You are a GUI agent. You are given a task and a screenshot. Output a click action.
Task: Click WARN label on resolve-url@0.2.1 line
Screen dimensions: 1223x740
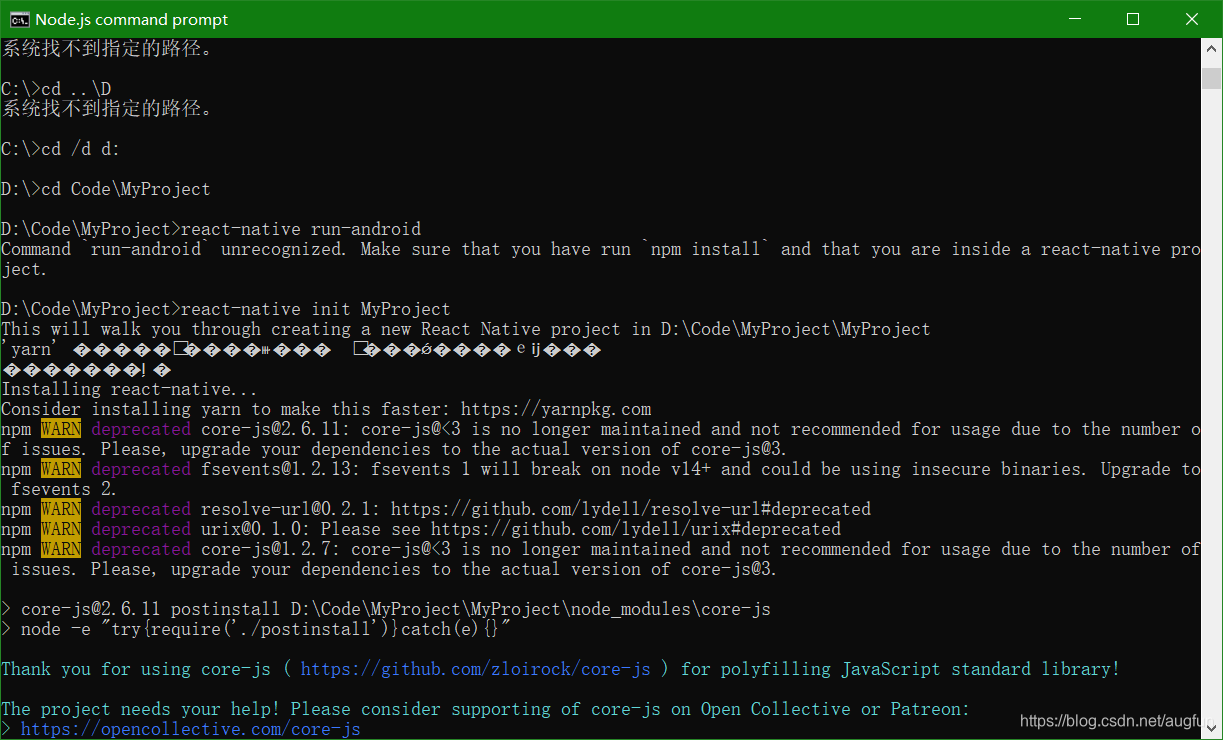pyautogui.click(x=61, y=509)
